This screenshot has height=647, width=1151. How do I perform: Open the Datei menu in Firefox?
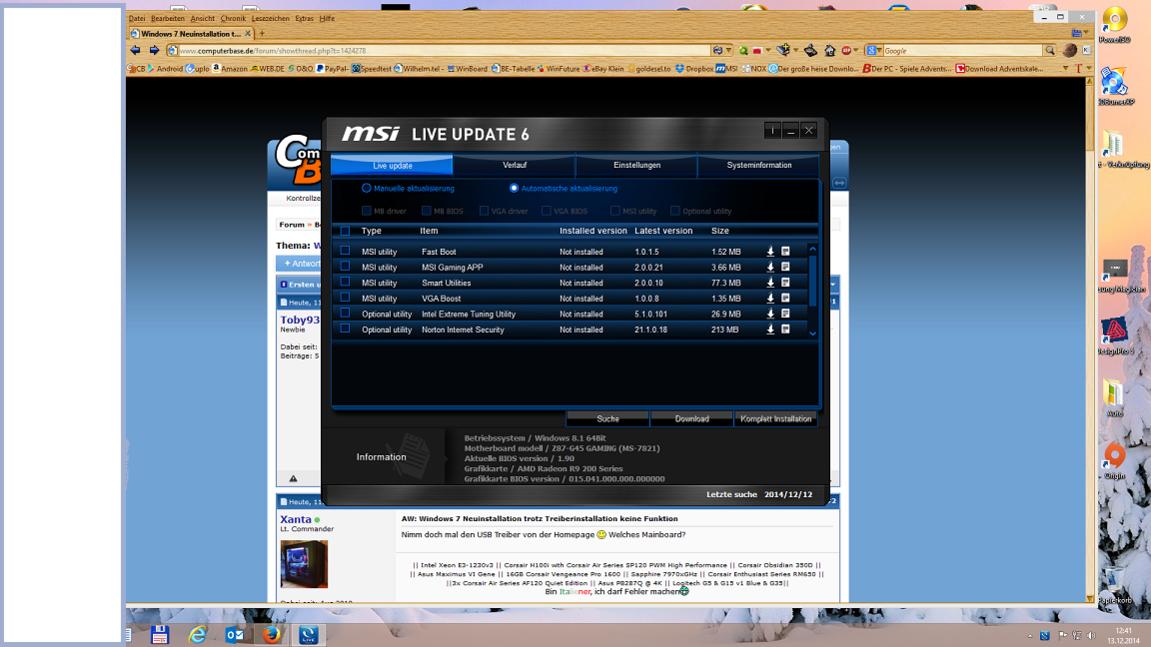[137, 18]
